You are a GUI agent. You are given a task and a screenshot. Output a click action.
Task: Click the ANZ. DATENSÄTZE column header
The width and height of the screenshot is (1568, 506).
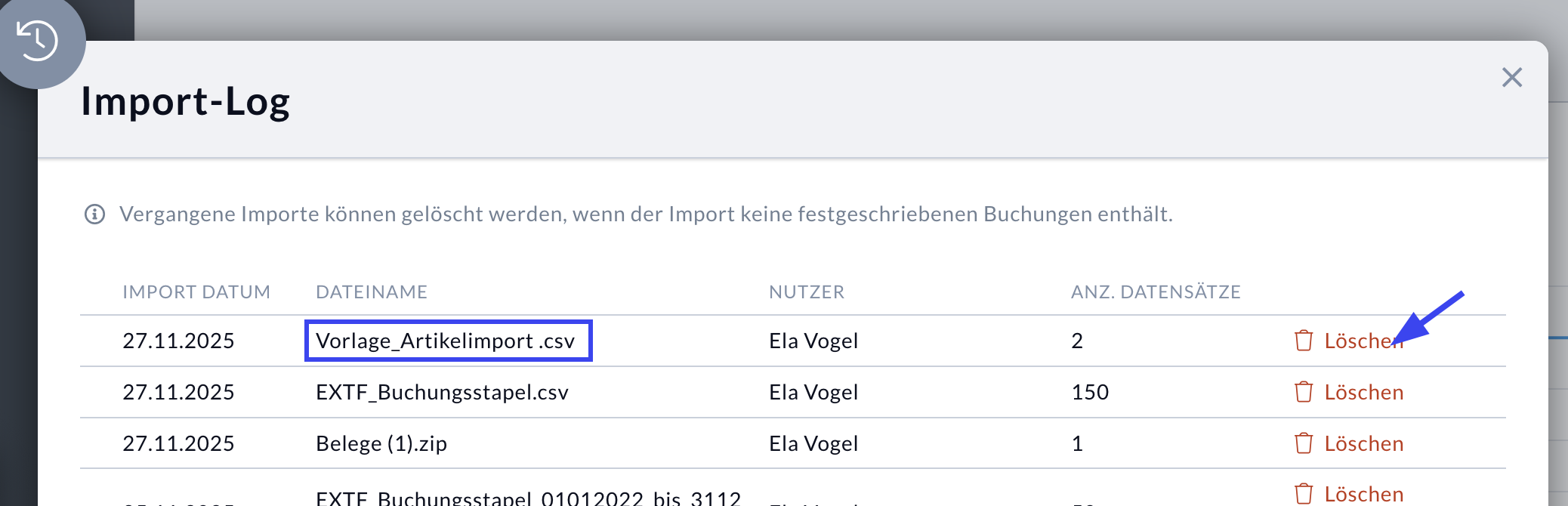(x=1156, y=292)
